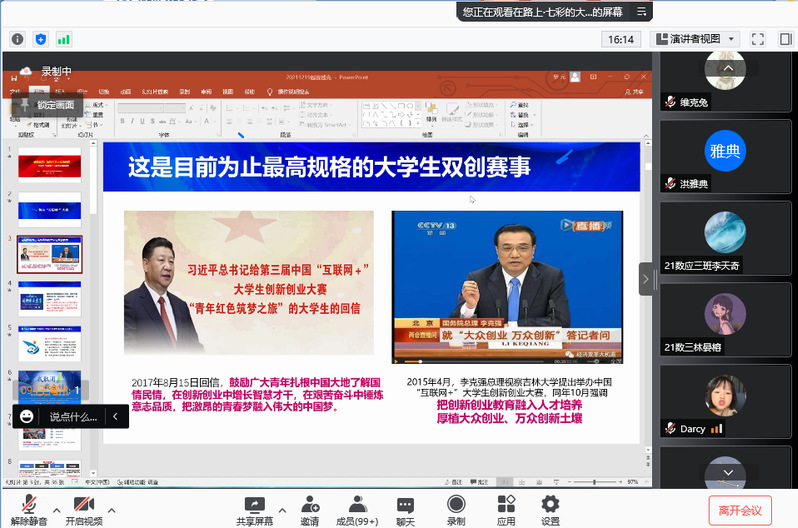Open the 应用 apps panel

click(506, 510)
